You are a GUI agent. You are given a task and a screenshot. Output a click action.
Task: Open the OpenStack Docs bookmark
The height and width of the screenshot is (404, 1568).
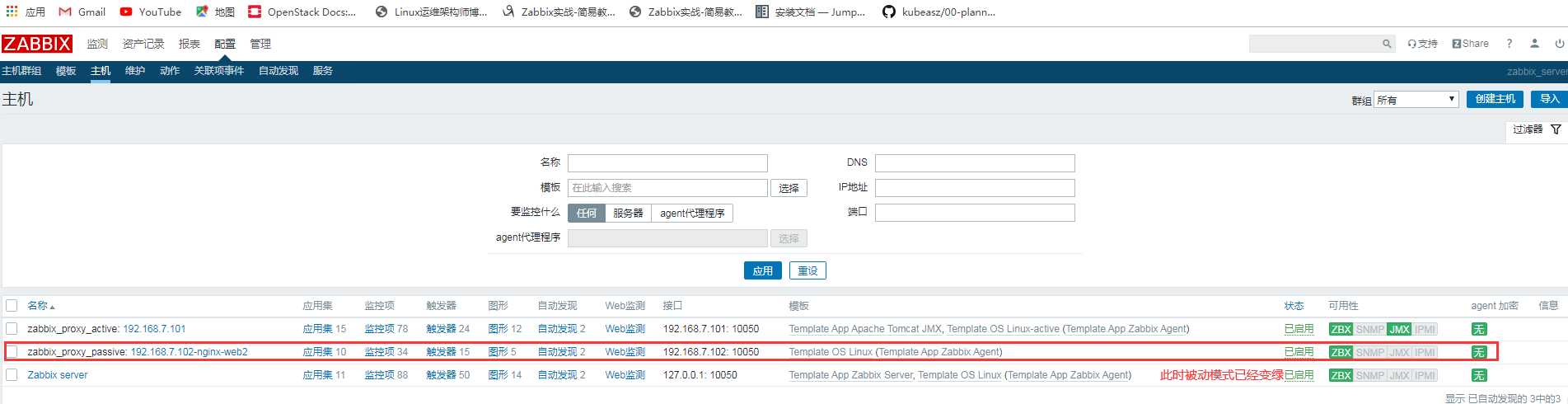point(302,12)
